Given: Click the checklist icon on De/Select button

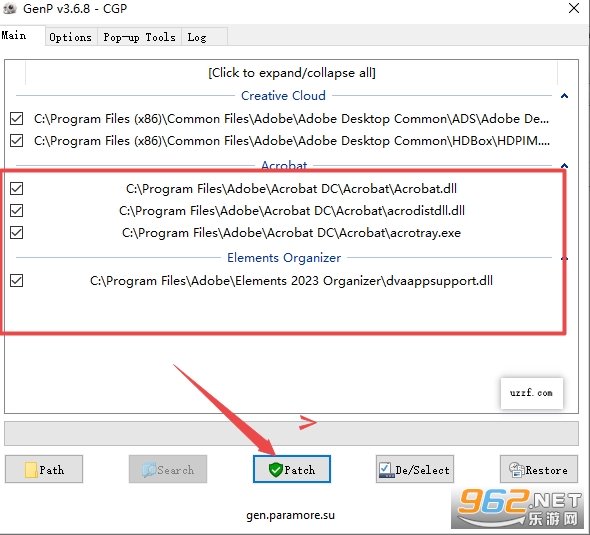Looking at the screenshot, I should (x=386, y=470).
